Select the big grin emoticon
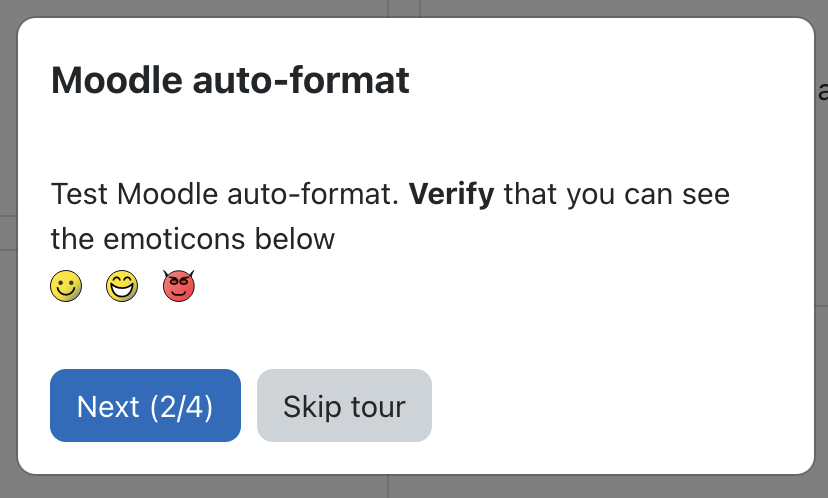 click(122, 286)
